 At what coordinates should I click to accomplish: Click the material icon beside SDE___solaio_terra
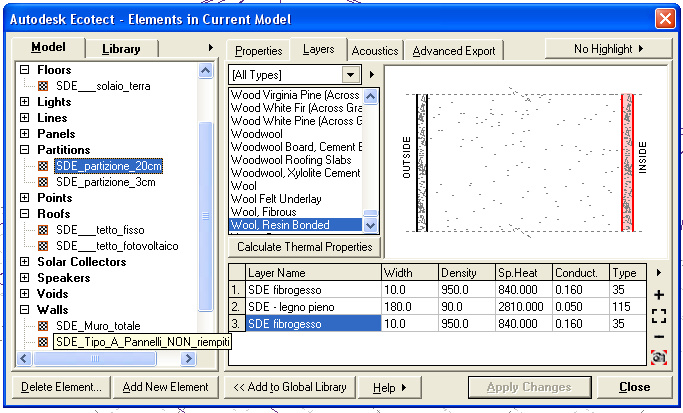[x=43, y=86]
